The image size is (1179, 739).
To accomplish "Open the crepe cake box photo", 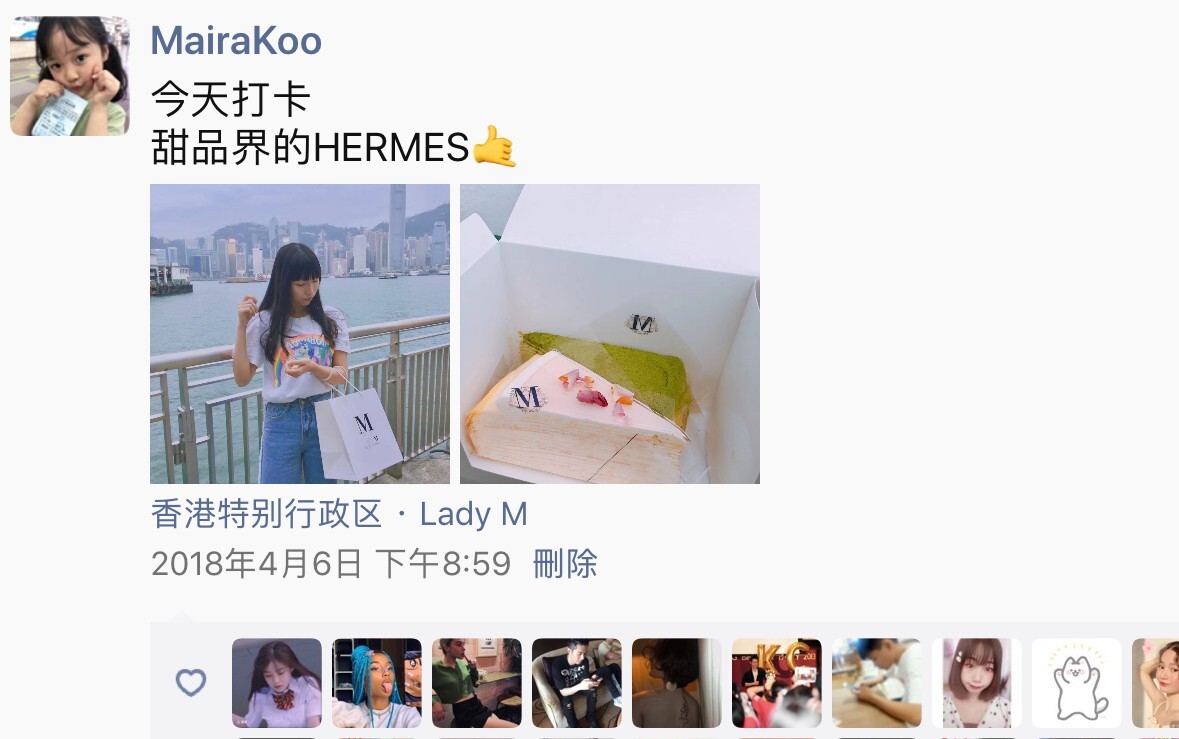I will [x=610, y=334].
